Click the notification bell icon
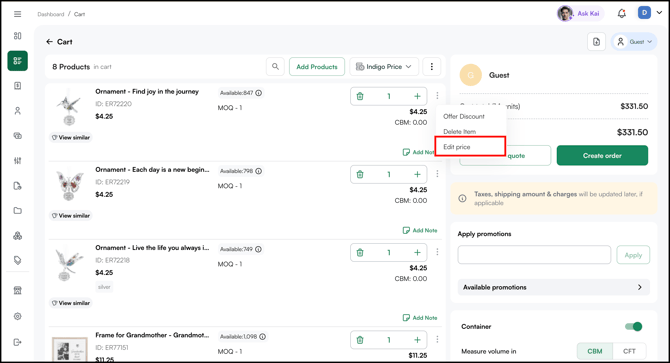Image resolution: width=670 pixels, height=363 pixels. [x=622, y=14]
